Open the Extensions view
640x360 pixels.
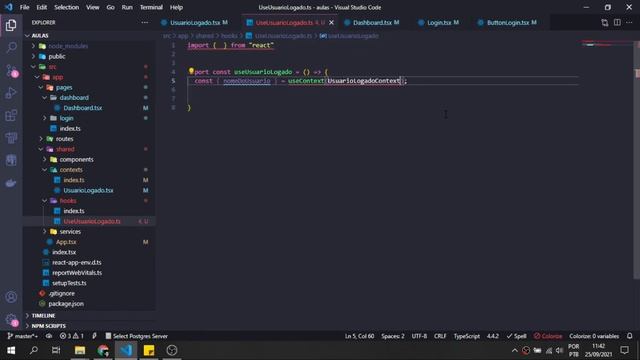11,116
